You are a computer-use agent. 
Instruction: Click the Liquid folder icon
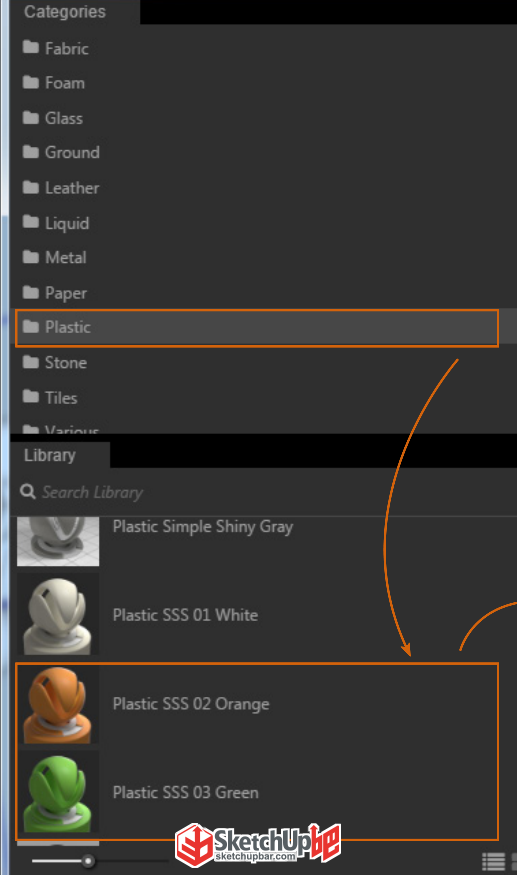click(x=31, y=222)
